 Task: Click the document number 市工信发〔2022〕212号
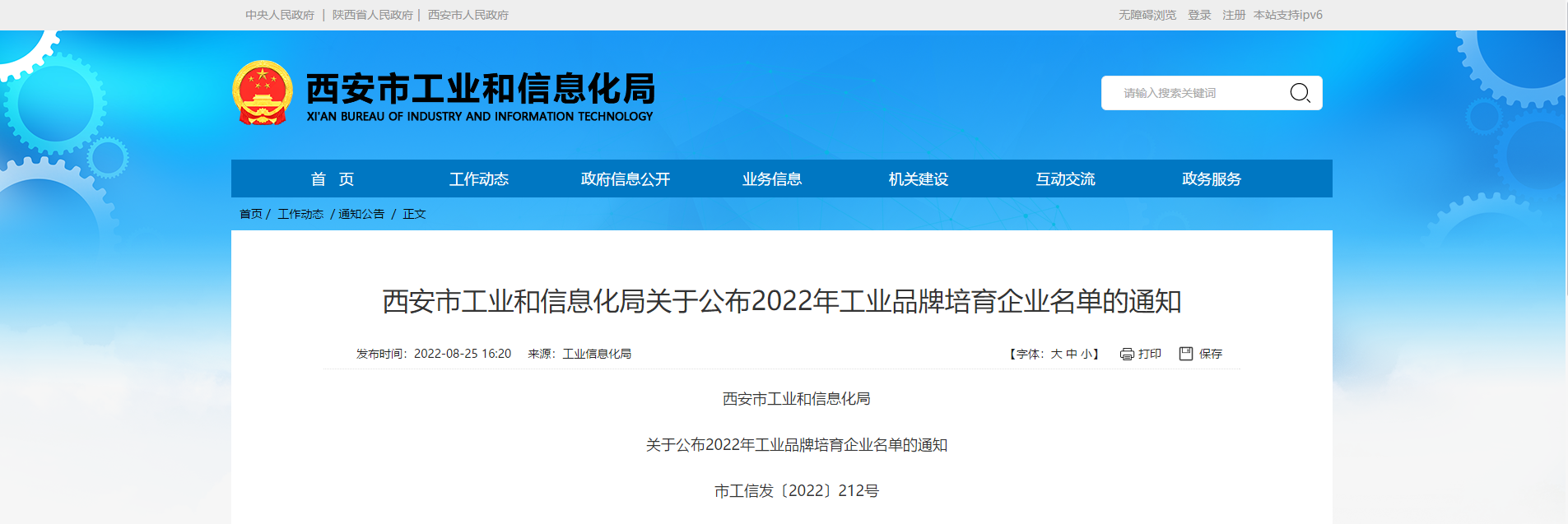(x=797, y=491)
